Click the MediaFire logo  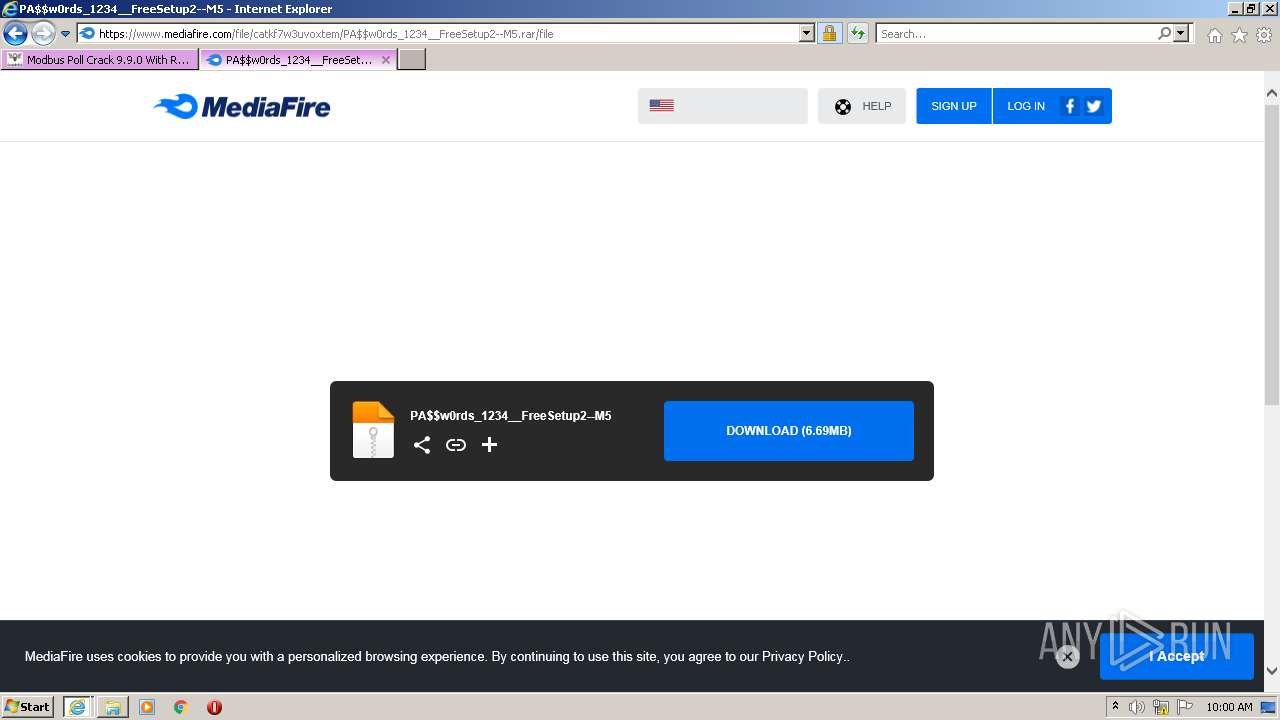(241, 106)
